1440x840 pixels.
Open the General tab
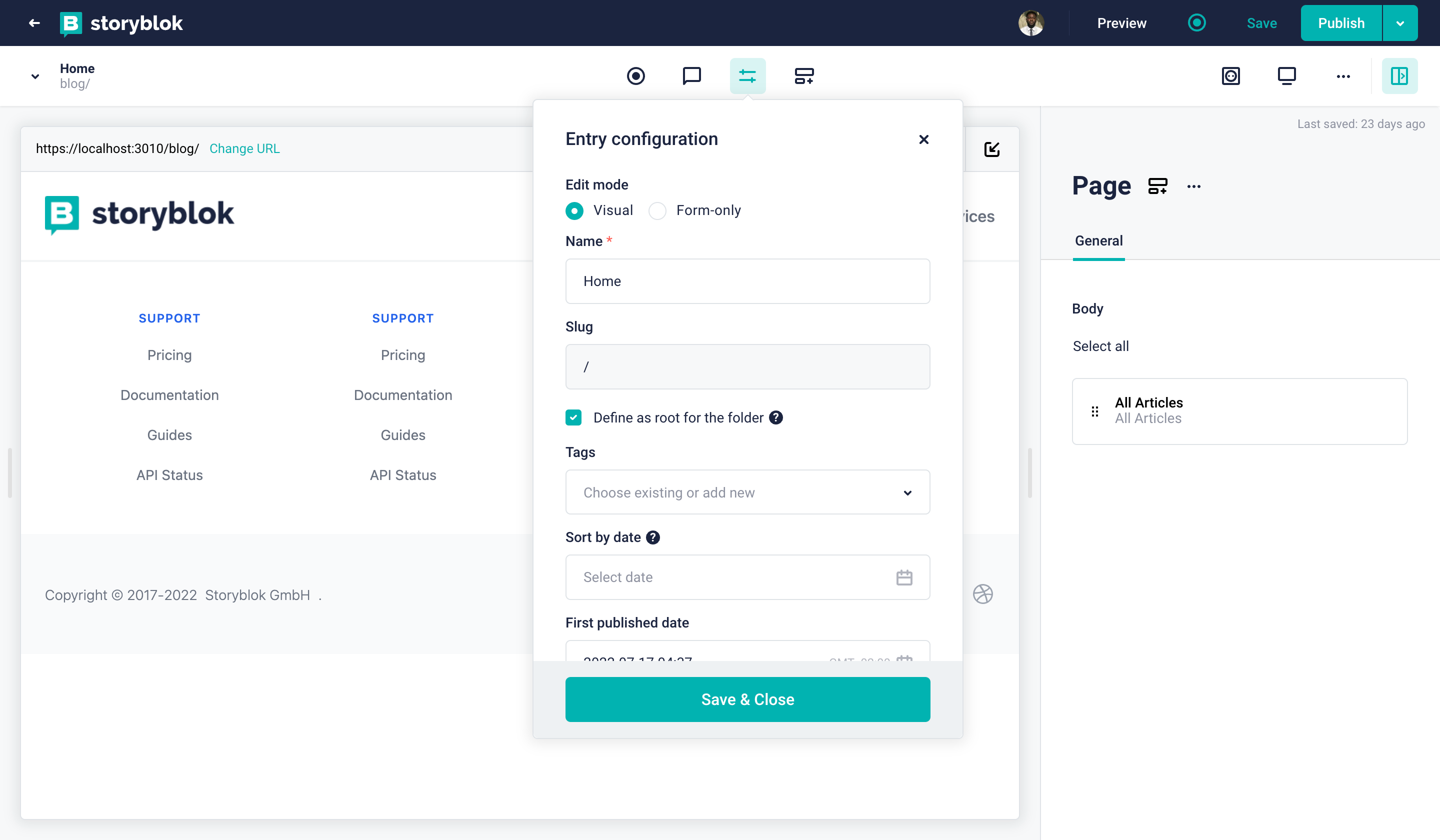[x=1098, y=241]
